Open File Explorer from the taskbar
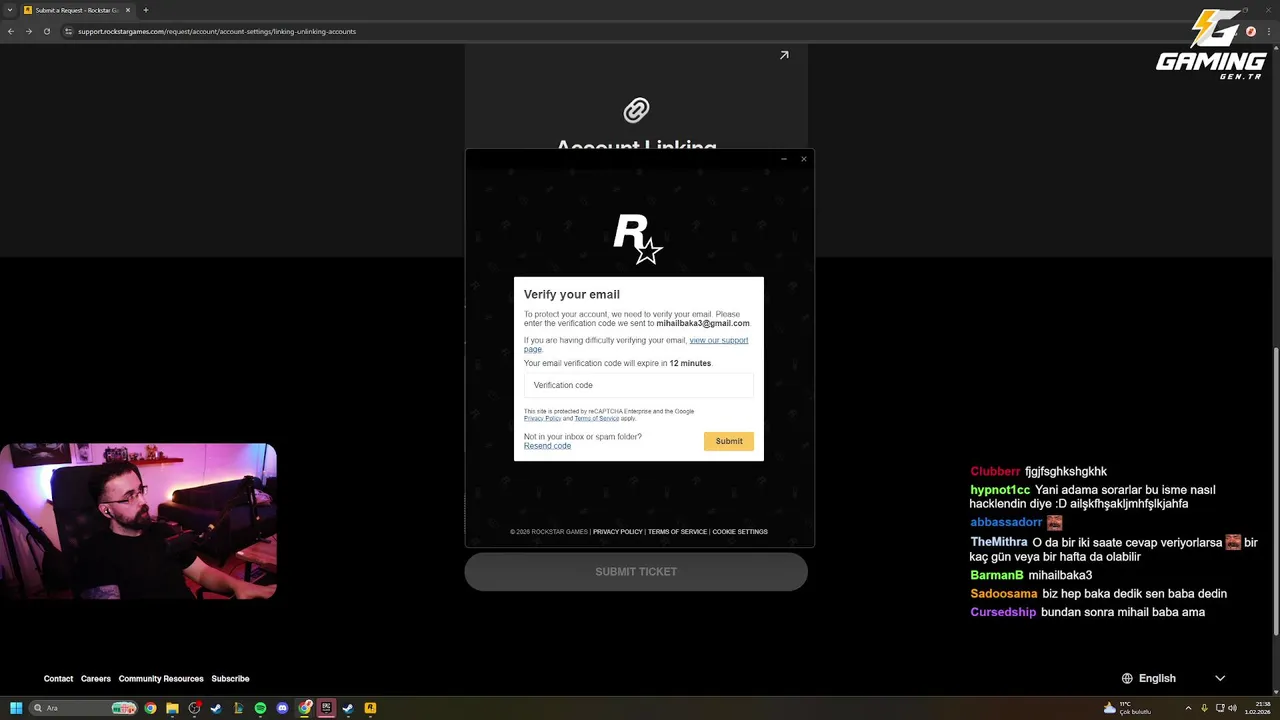The image size is (1280, 720). [x=172, y=708]
